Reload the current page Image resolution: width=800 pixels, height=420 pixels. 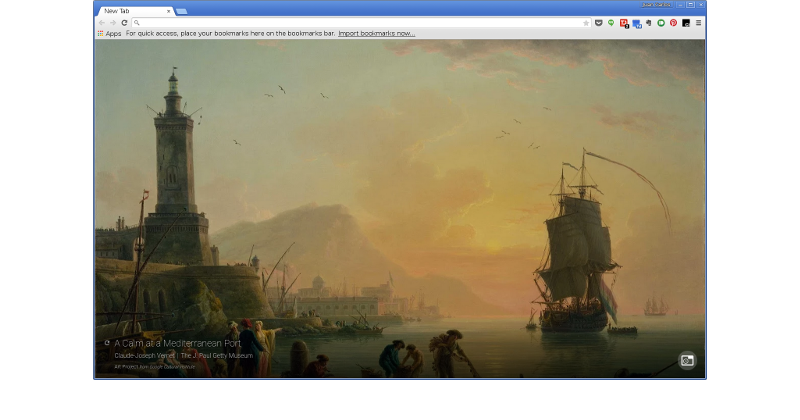pos(124,22)
